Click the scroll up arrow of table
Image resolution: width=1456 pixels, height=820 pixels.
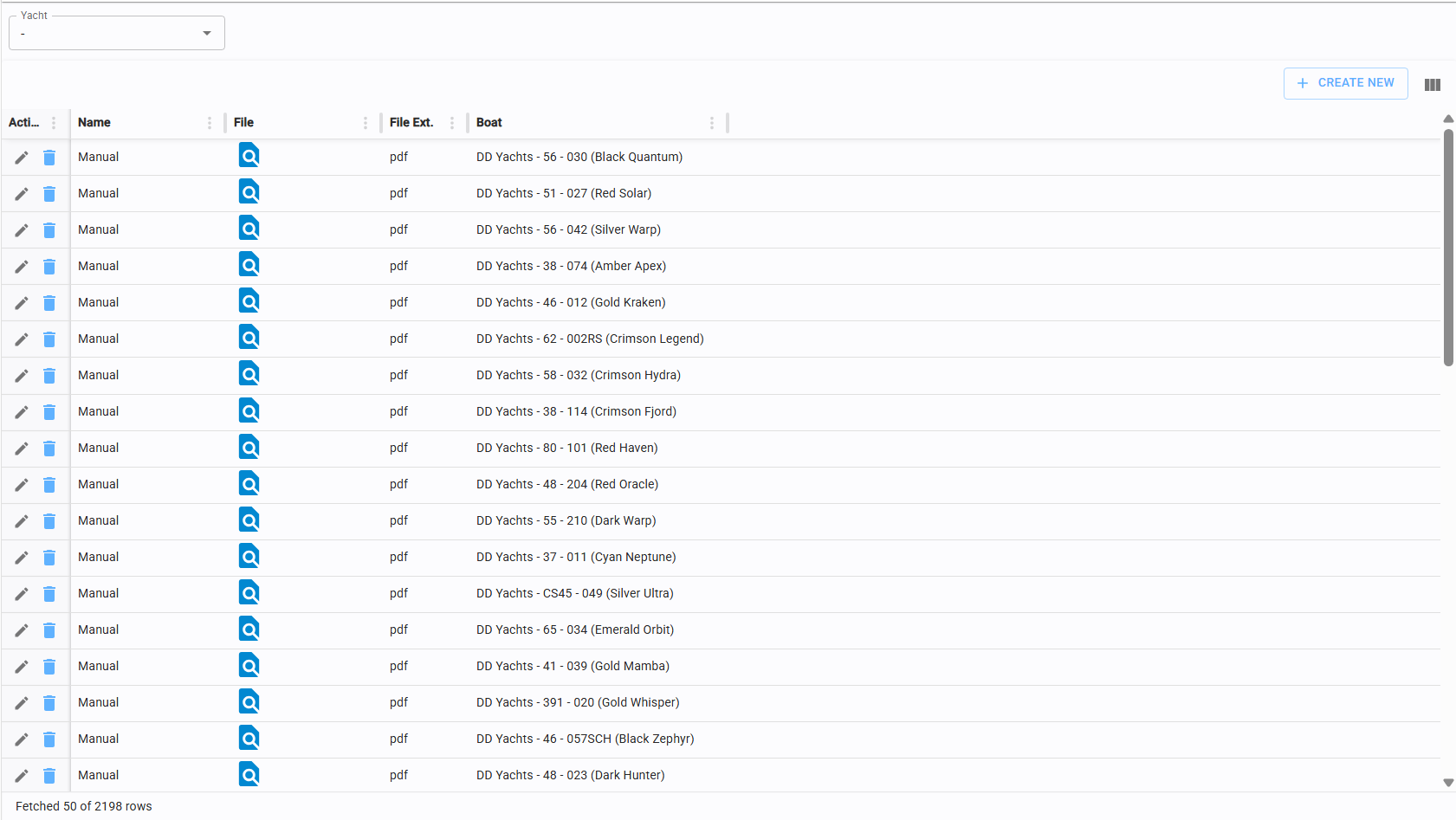point(1448,119)
